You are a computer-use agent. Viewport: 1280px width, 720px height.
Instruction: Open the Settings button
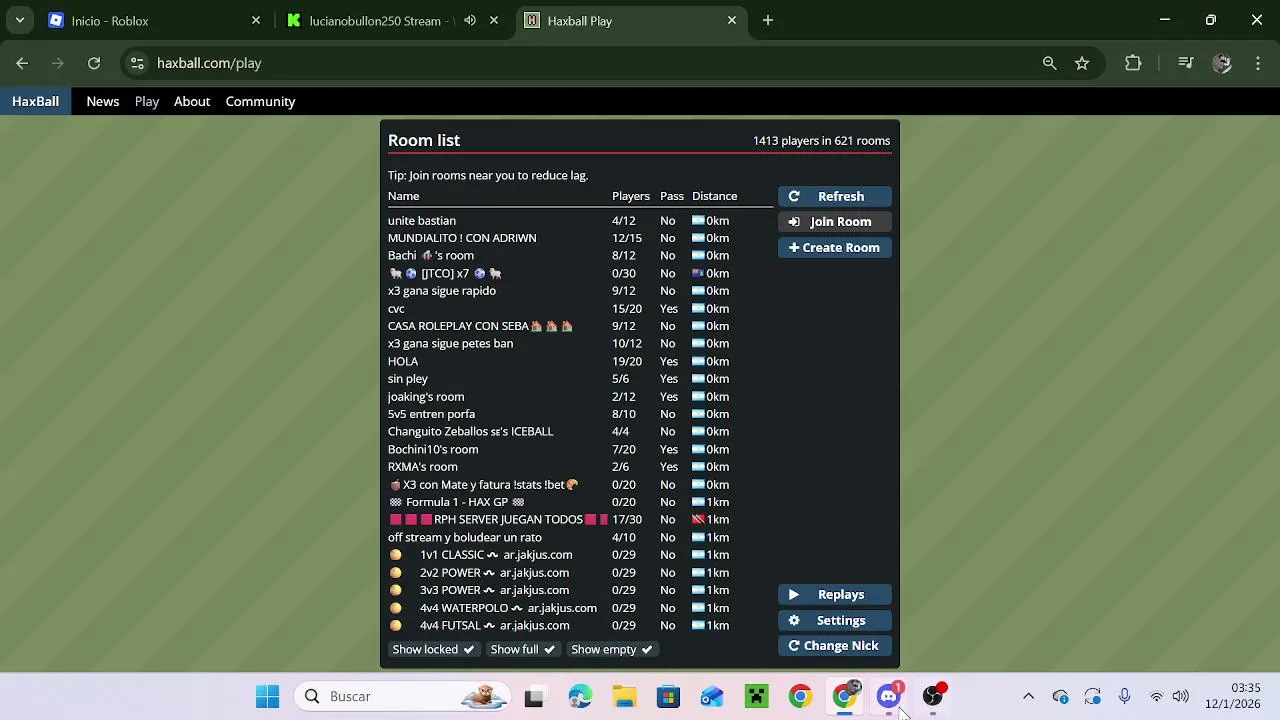click(x=834, y=620)
